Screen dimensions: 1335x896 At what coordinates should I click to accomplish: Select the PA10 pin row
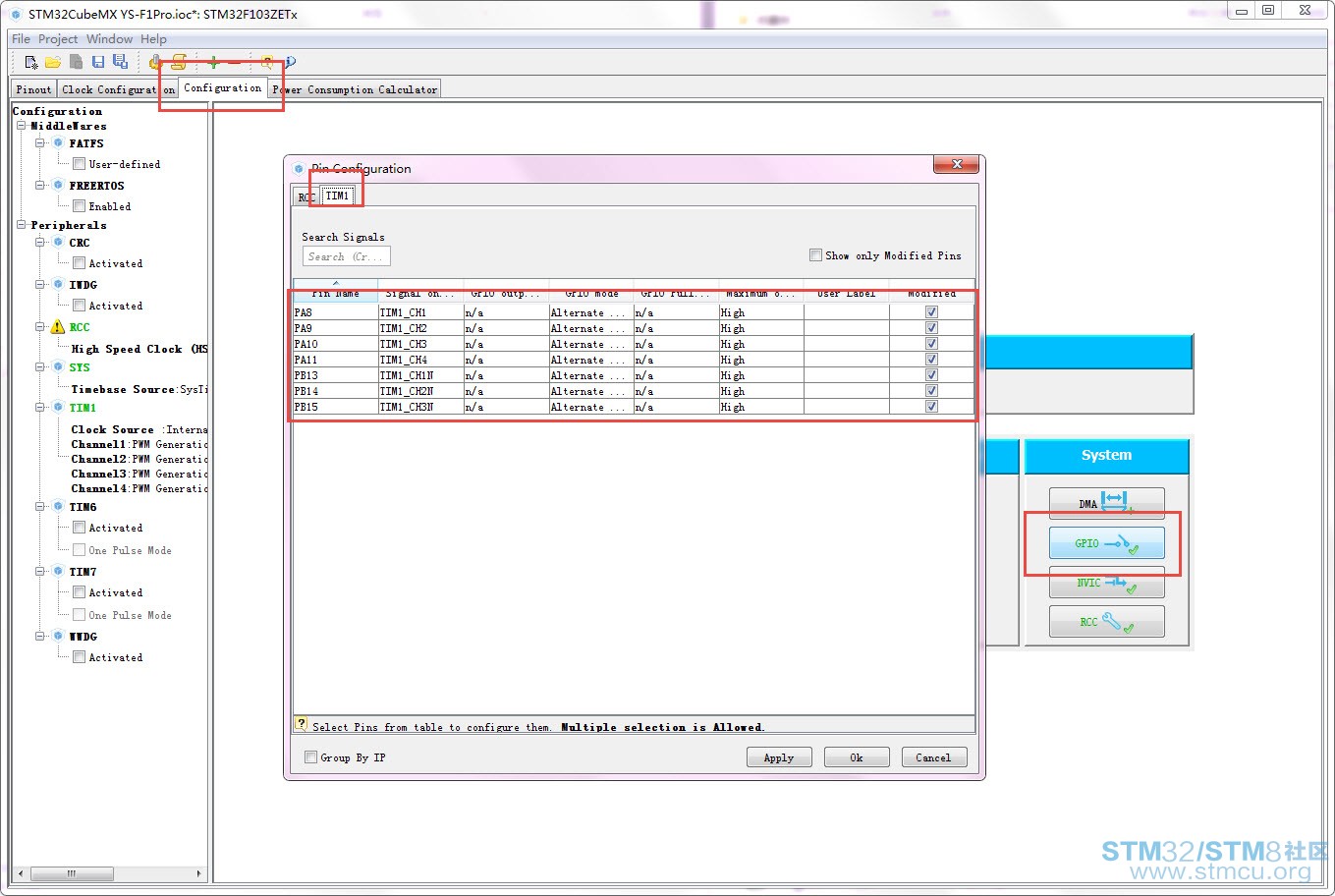click(634, 344)
